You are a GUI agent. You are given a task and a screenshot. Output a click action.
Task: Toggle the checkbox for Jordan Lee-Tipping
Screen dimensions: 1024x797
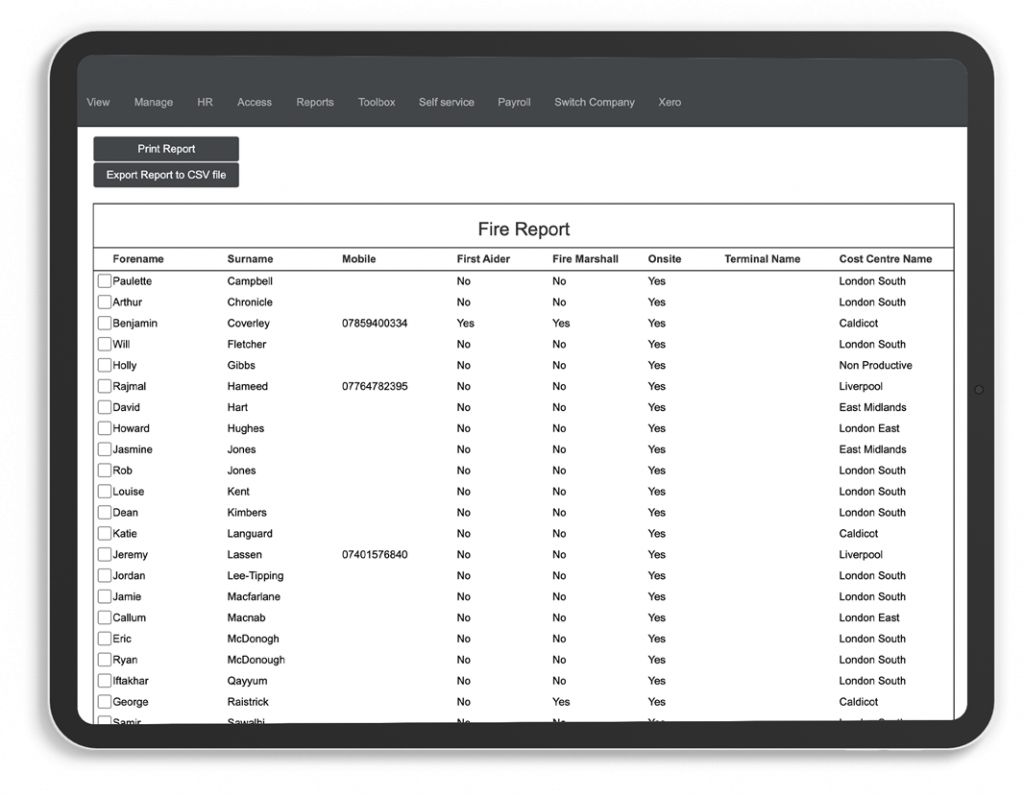tap(104, 576)
